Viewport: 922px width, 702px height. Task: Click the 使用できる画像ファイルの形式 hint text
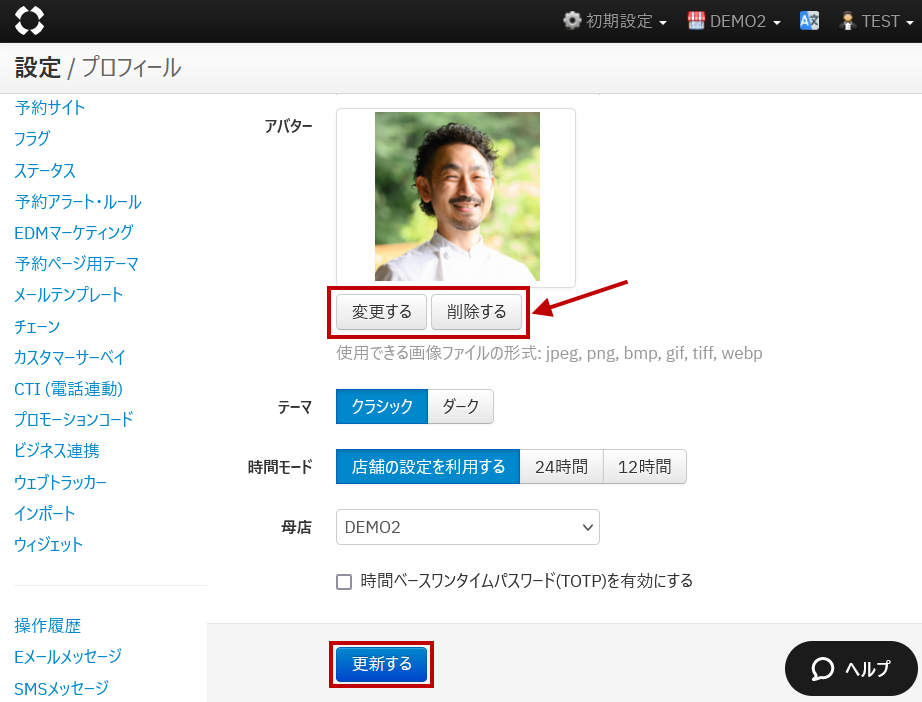click(549, 353)
